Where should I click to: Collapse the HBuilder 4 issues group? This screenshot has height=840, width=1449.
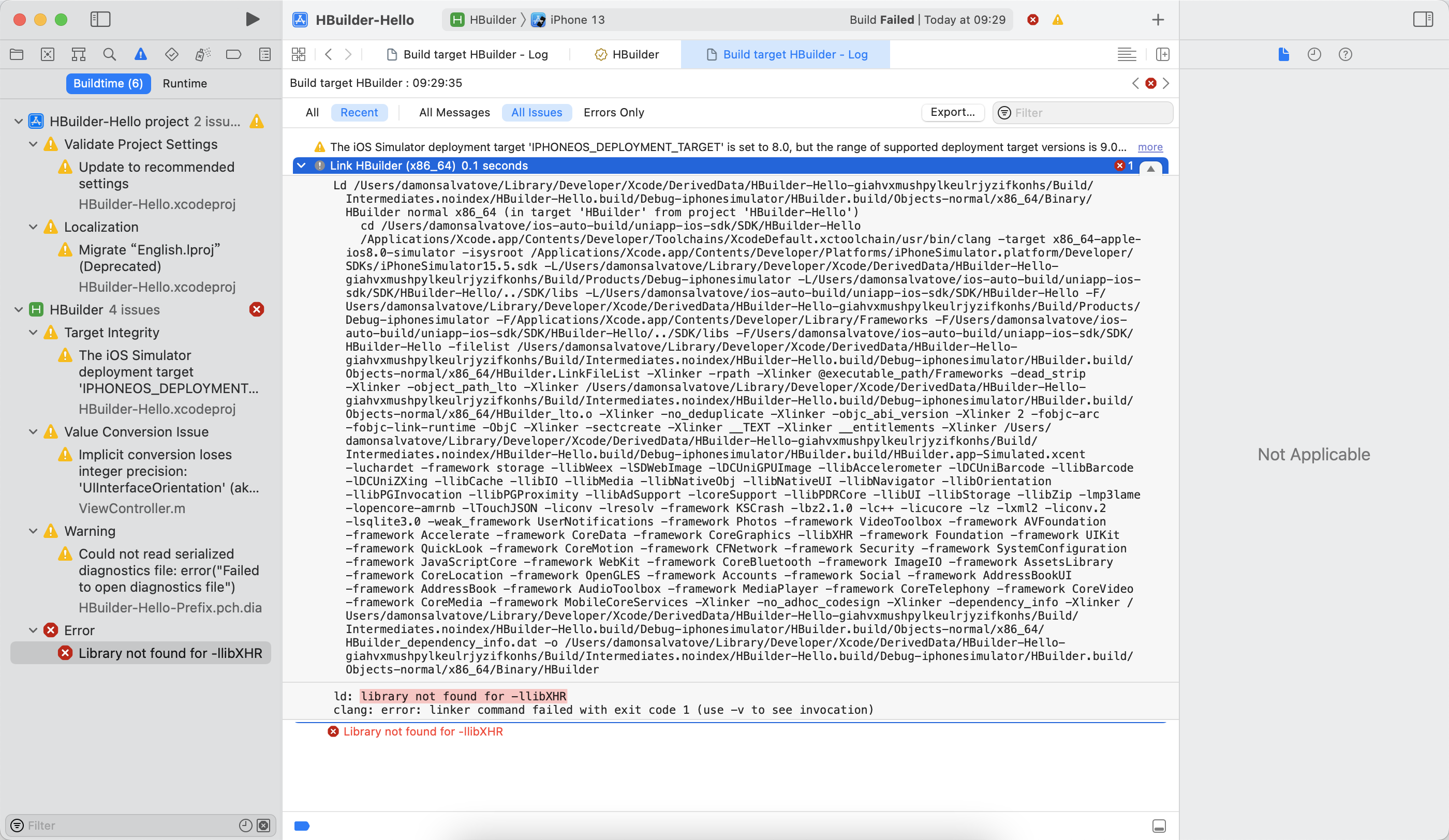(x=19, y=310)
